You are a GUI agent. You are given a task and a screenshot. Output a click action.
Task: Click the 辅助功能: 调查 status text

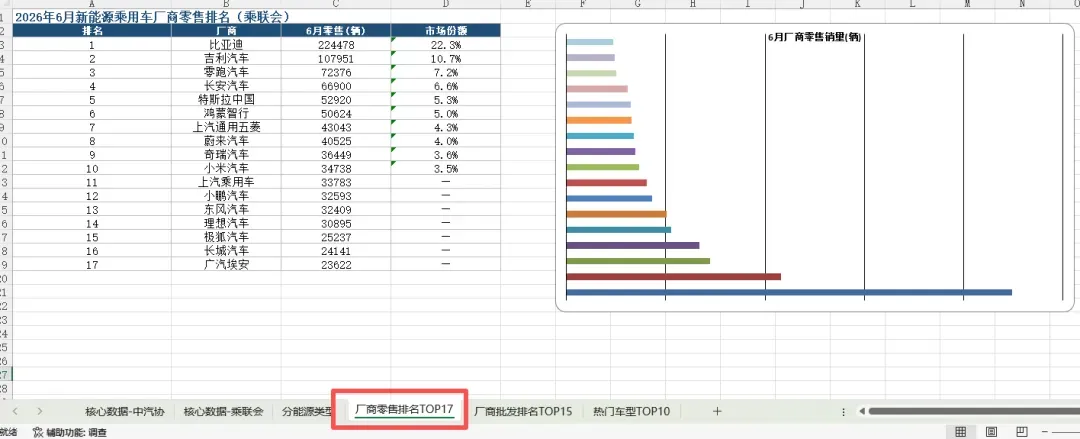point(76,433)
